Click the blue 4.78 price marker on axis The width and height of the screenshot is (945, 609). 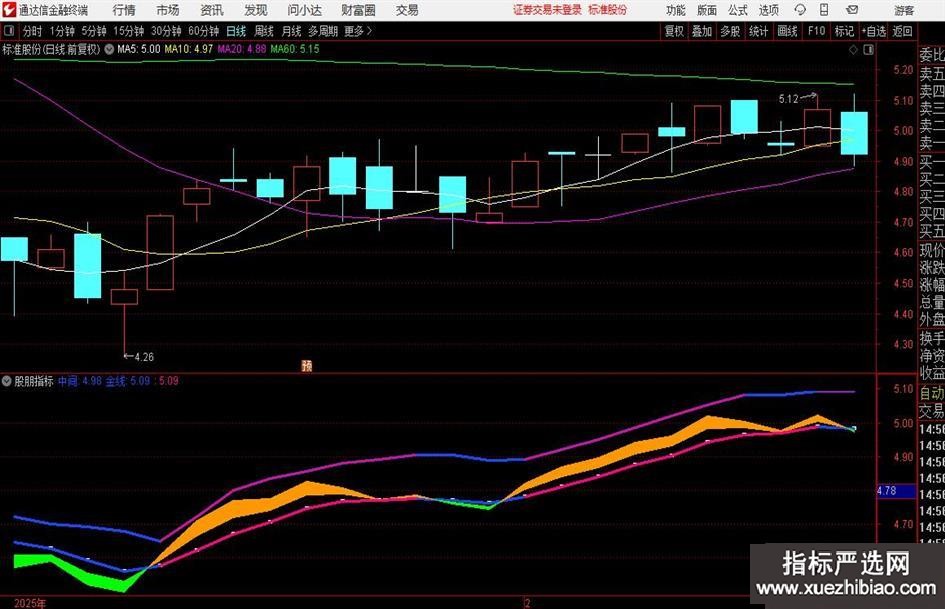point(896,491)
